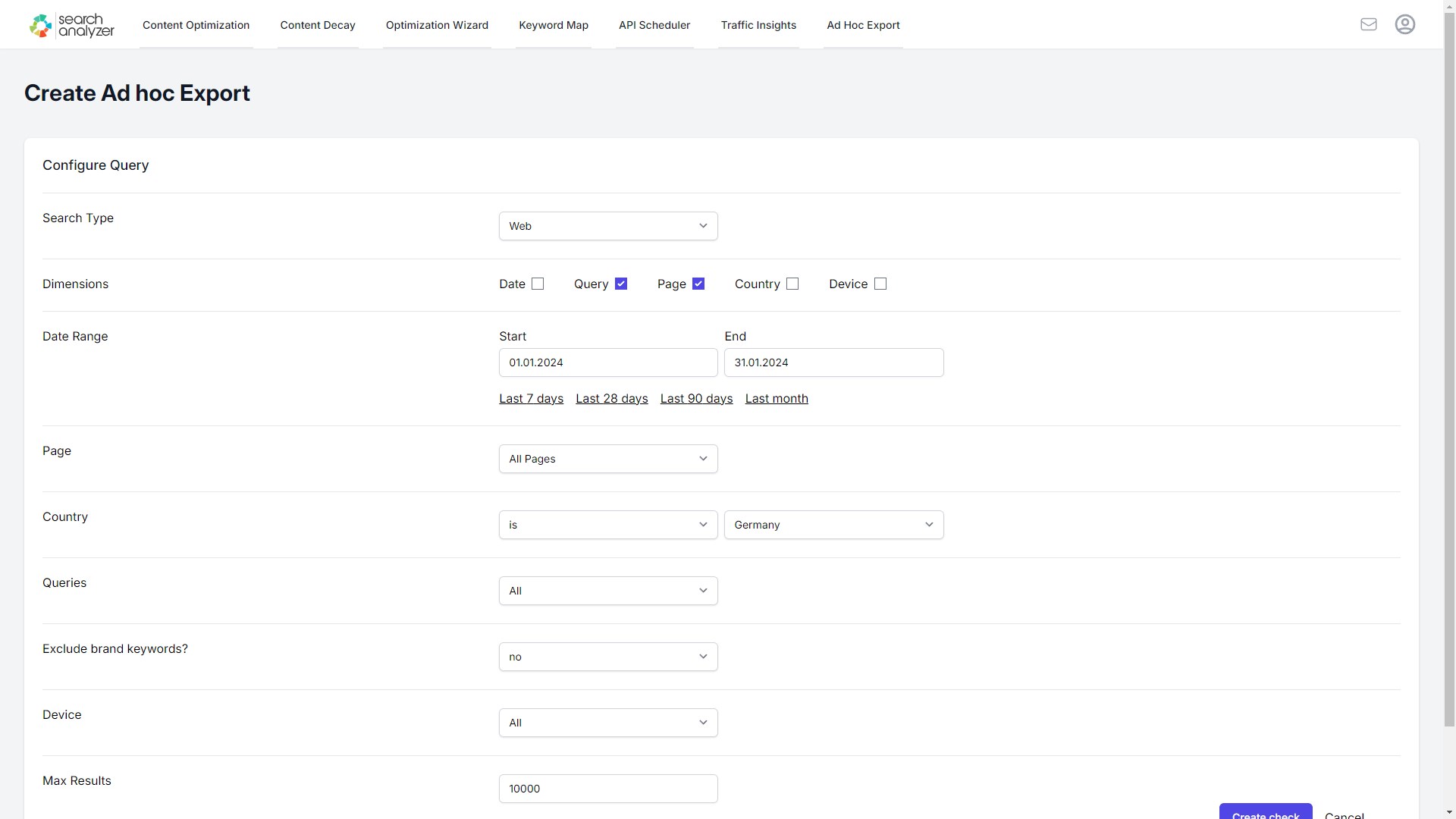Open the Search Type dropdown showing Web
This screenshot has width=1456, height=819.
pyautogui.click(x=607, y=225)
